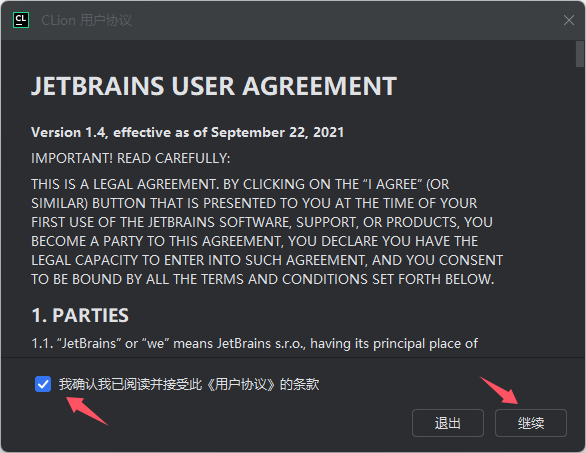Click the 退出 button to exit
586x453 pixels.
coord(448,423)
